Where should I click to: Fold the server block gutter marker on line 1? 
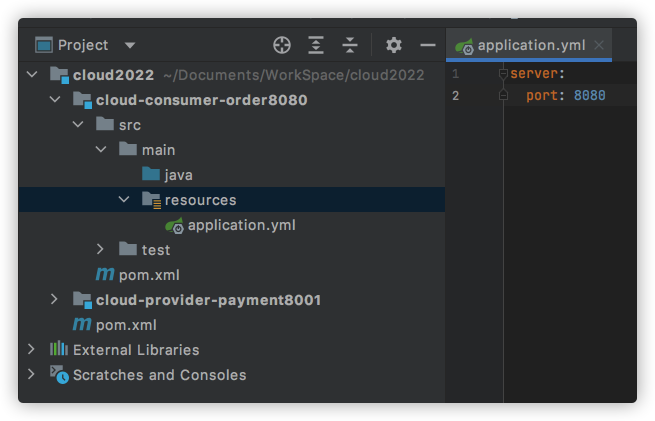pos(503,74)
